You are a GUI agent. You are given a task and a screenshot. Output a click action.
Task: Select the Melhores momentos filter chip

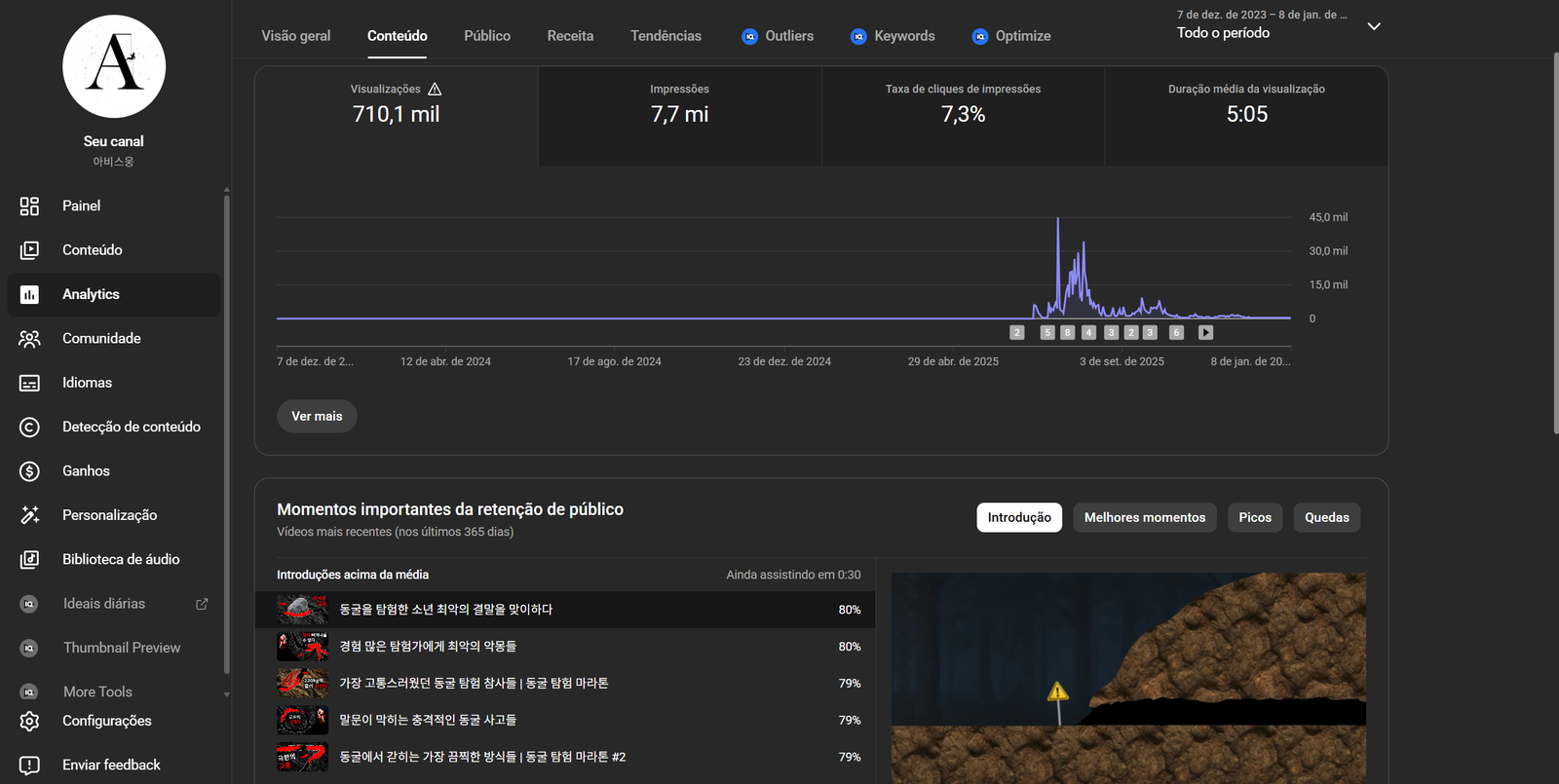1144,517
